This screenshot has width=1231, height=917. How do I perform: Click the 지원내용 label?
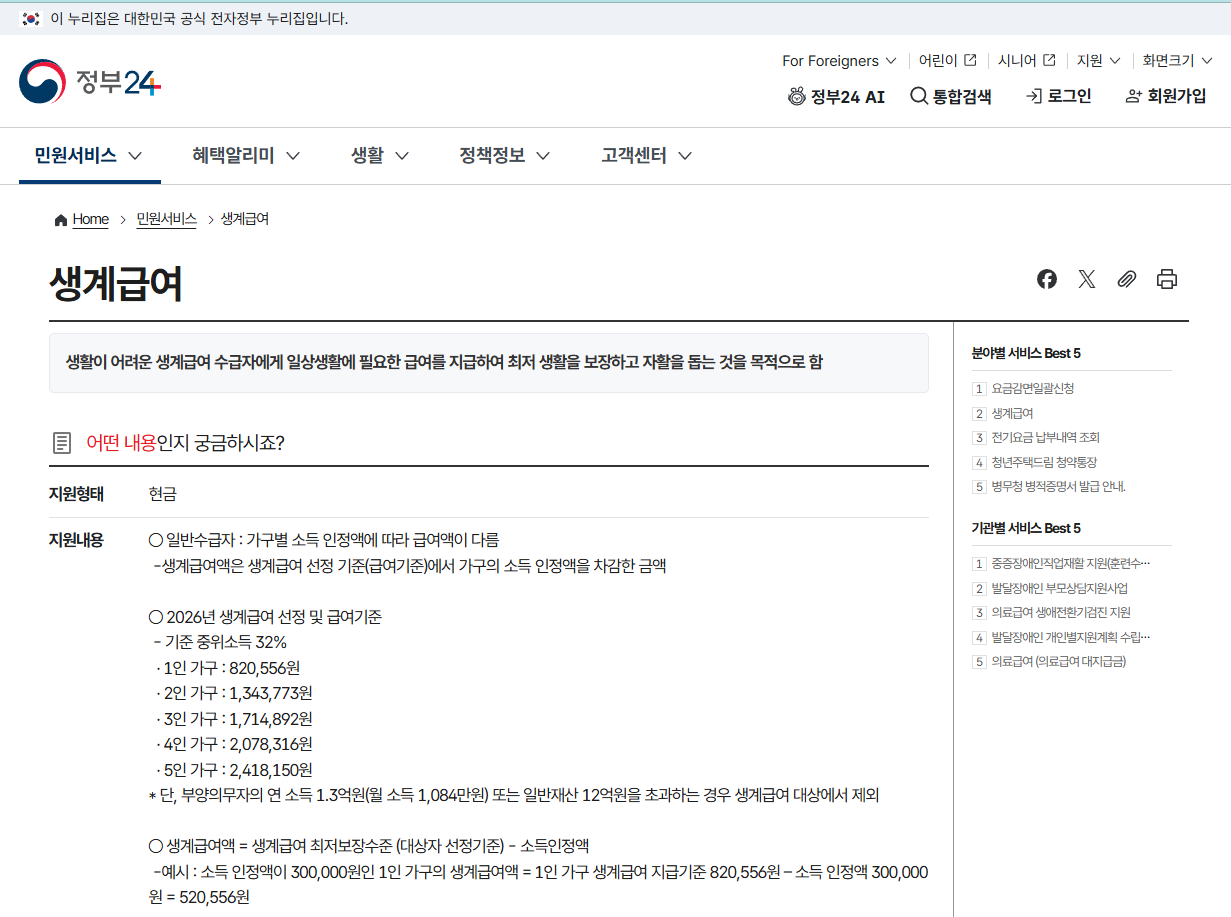[x=76, y=540]
